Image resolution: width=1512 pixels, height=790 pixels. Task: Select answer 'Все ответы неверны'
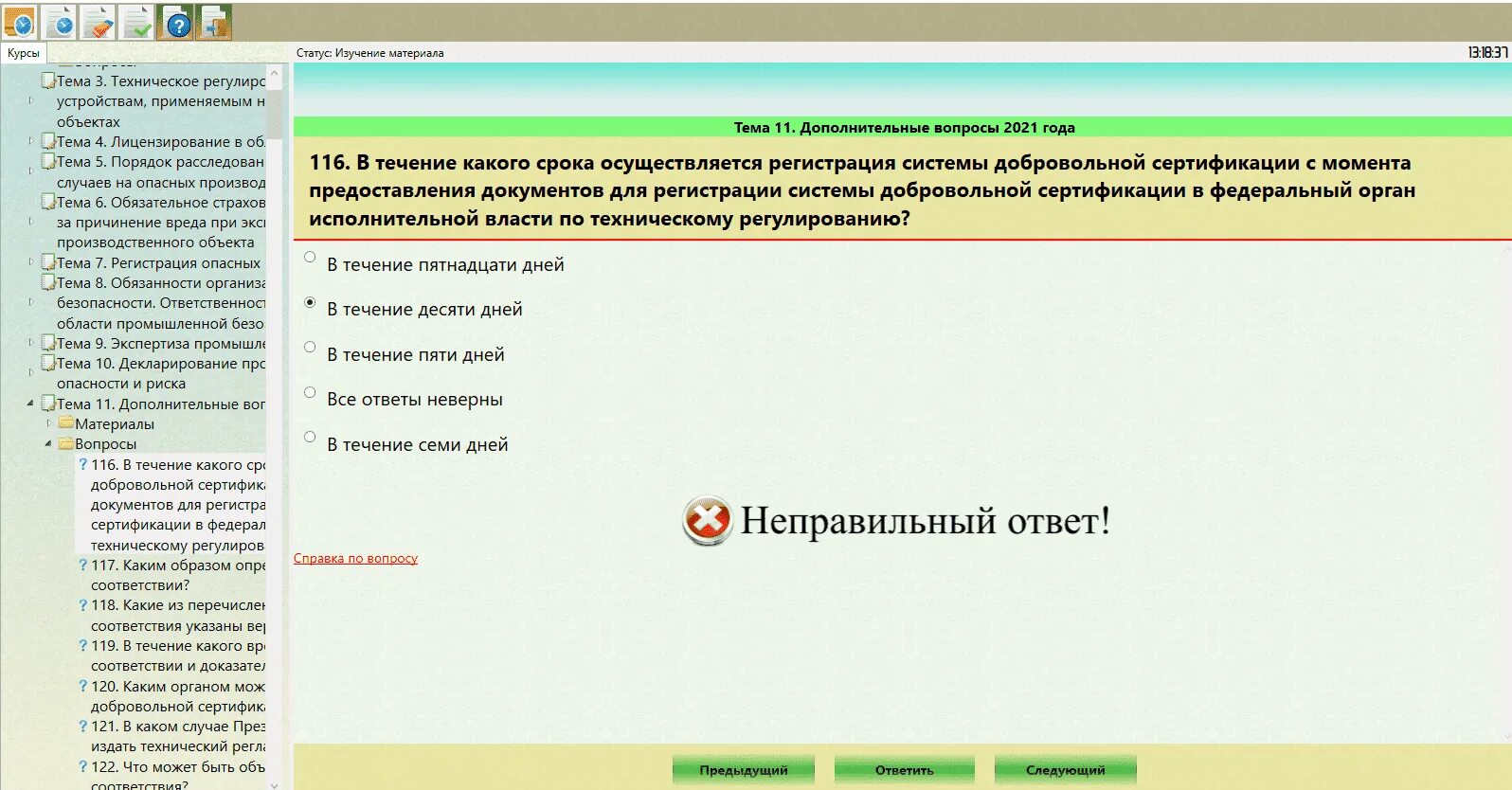[x=310, y=392]
